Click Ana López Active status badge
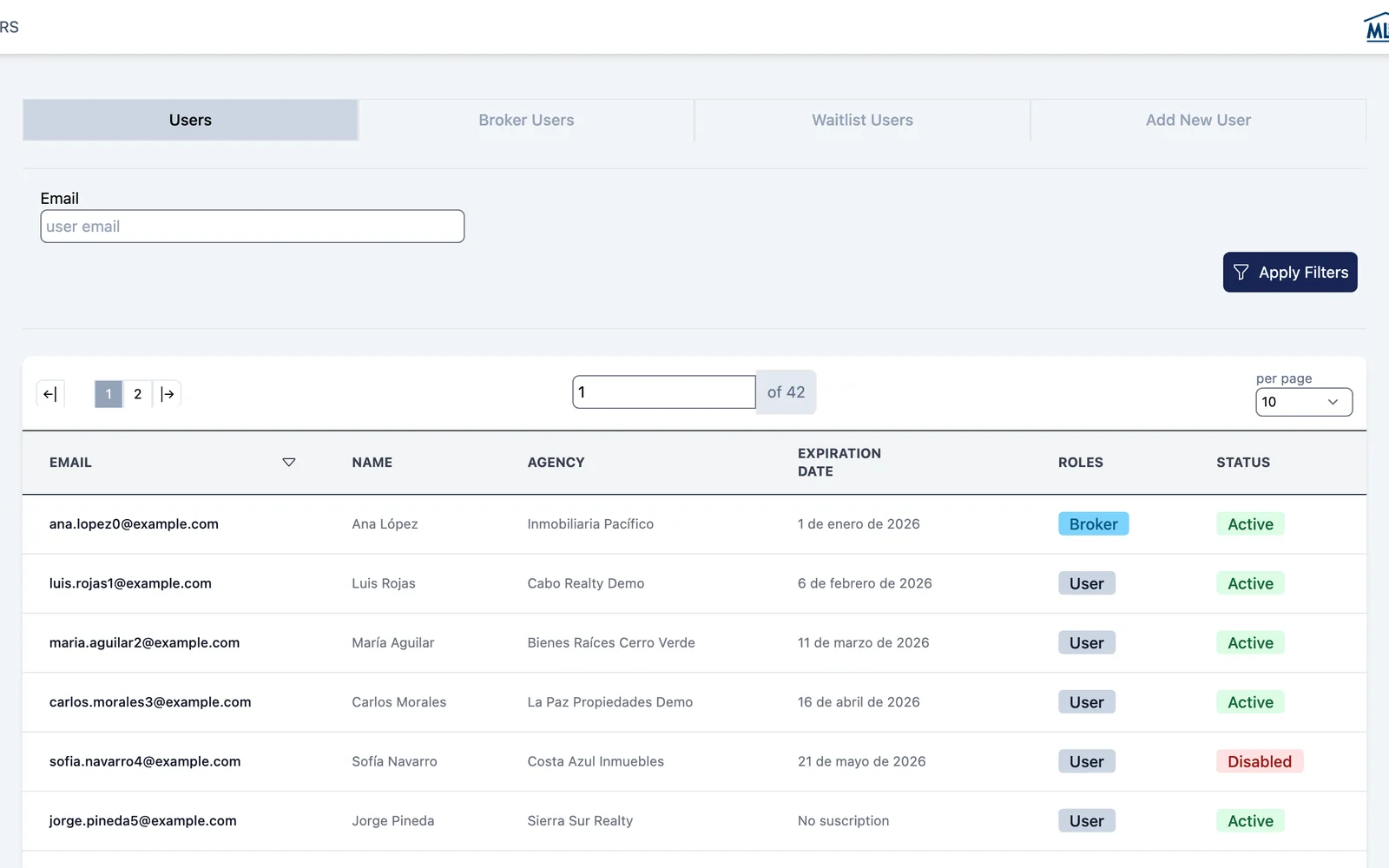Viewport: 1389px width, 868px height. (x=1250, y=524)
